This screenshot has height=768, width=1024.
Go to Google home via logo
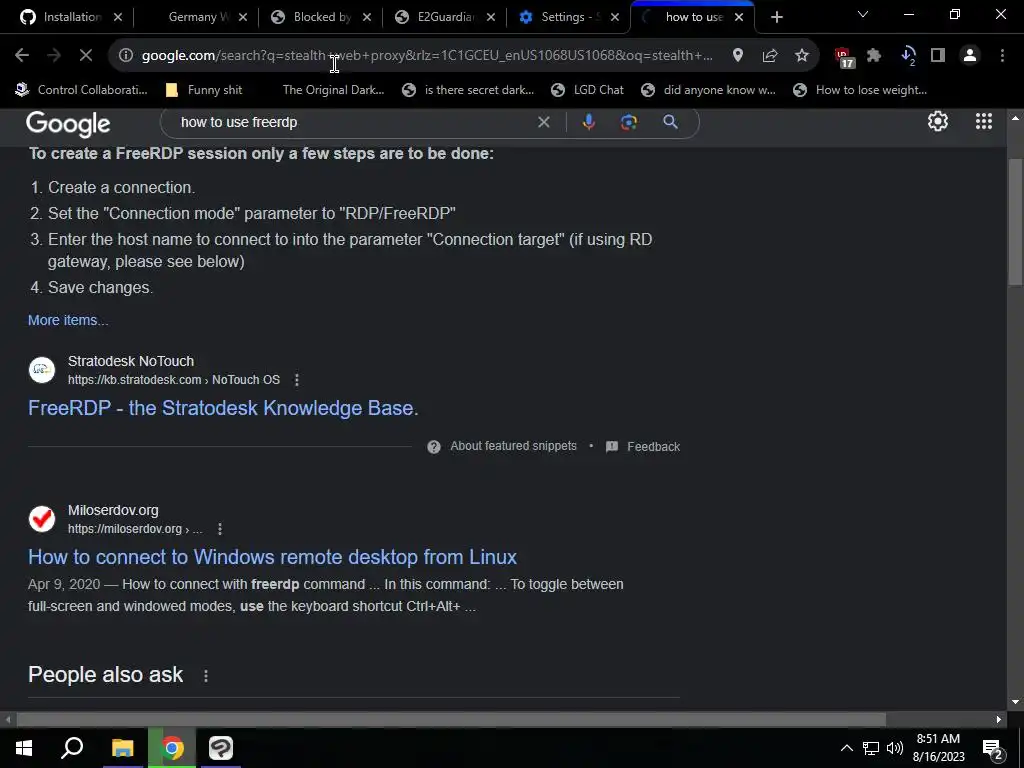click(x=68, y=123)
